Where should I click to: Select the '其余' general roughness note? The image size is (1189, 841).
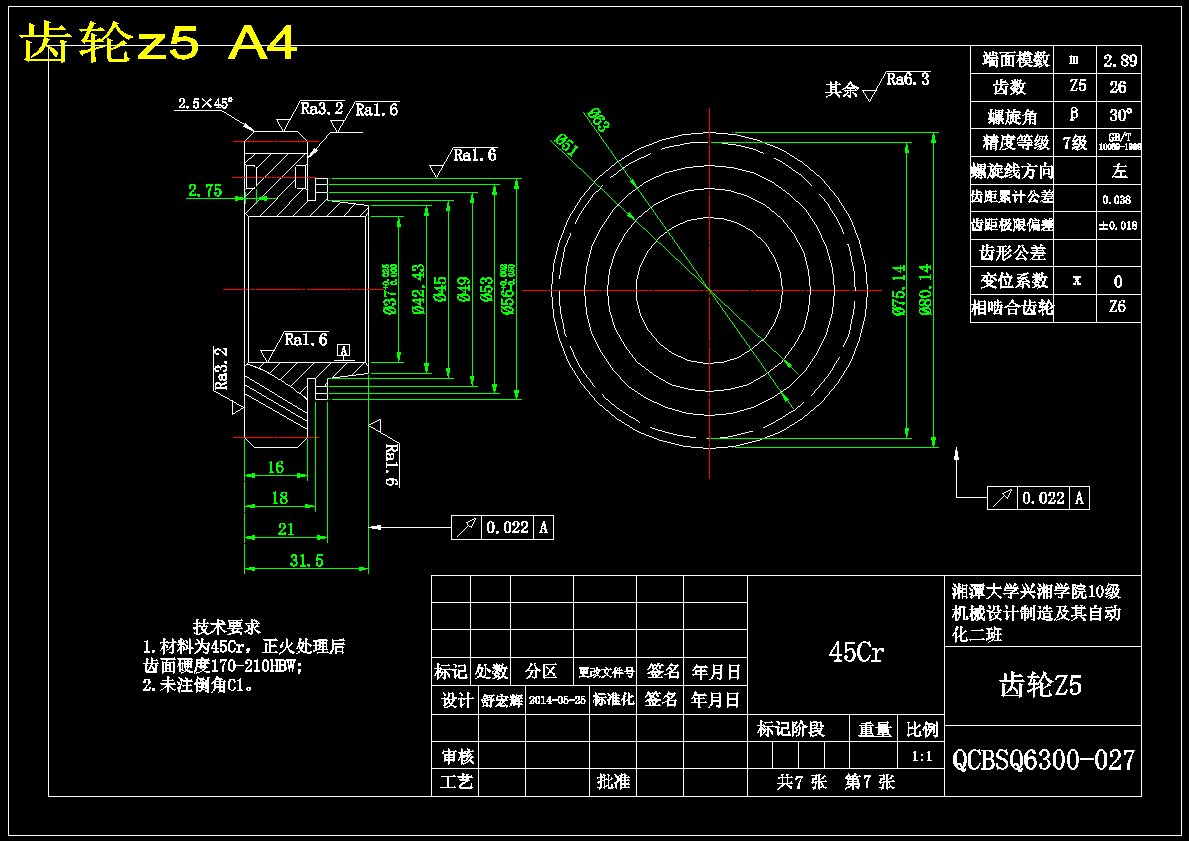coord(842,90)
